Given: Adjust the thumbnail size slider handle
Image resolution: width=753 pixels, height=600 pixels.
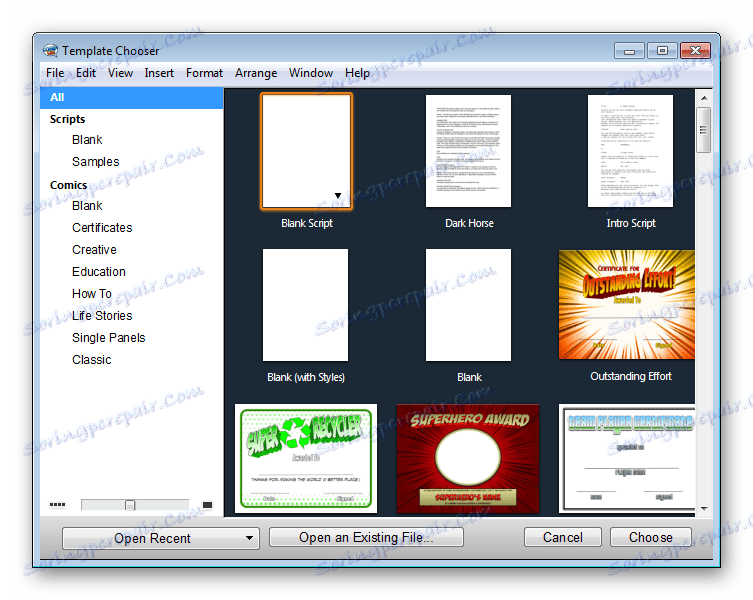Looking at the screenshot, I should point(130,505).
